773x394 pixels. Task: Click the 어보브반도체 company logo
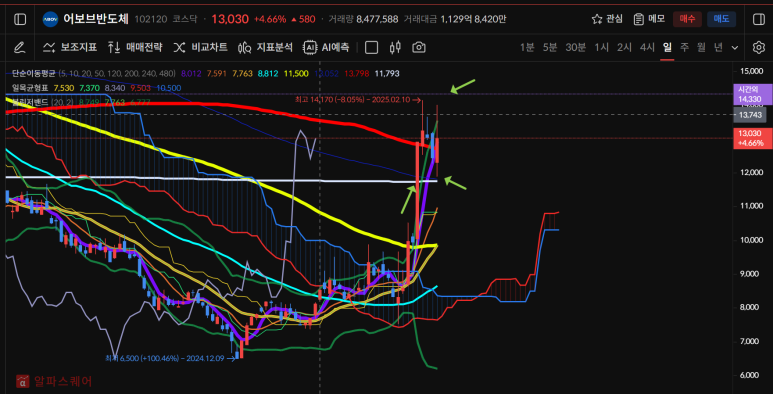tap(50, 19)
